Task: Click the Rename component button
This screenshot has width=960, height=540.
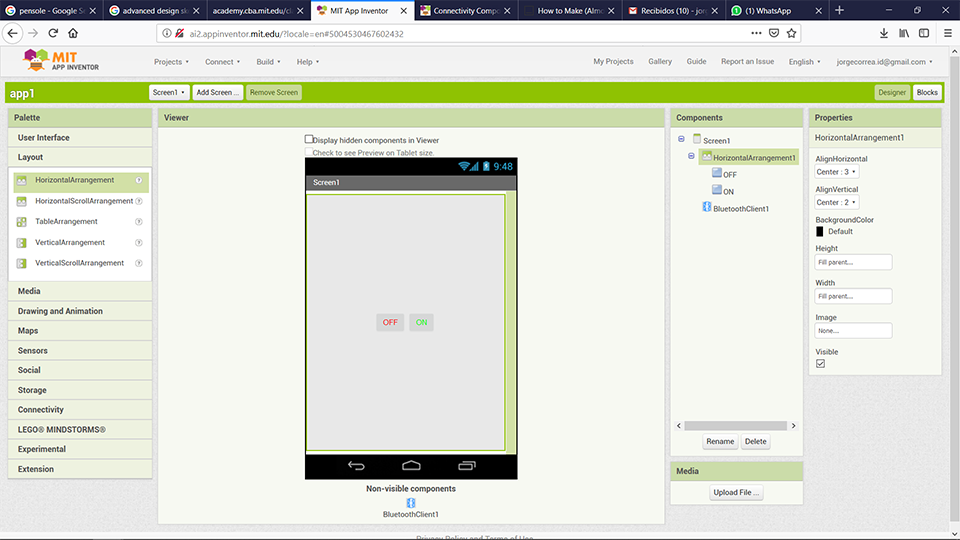Action: tap(720, 441)
